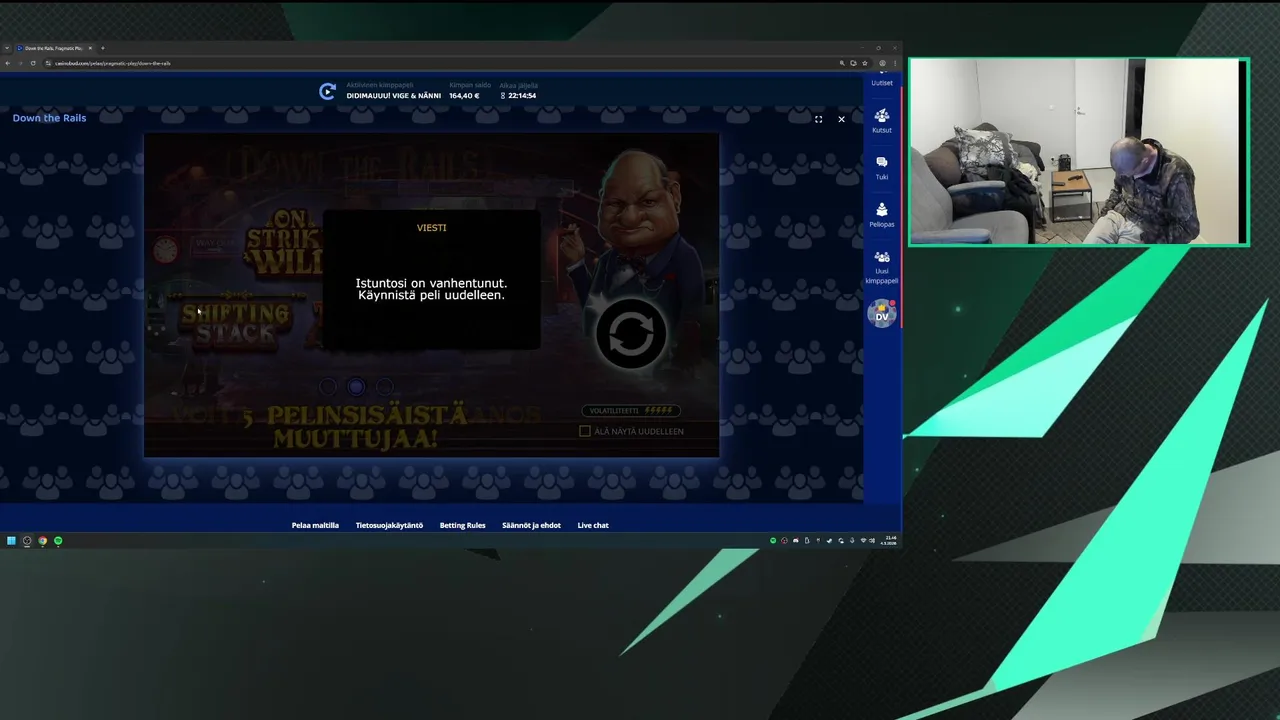Open the Betting Rules link
The image size is (1280, 720).
[x=462, y=525]
